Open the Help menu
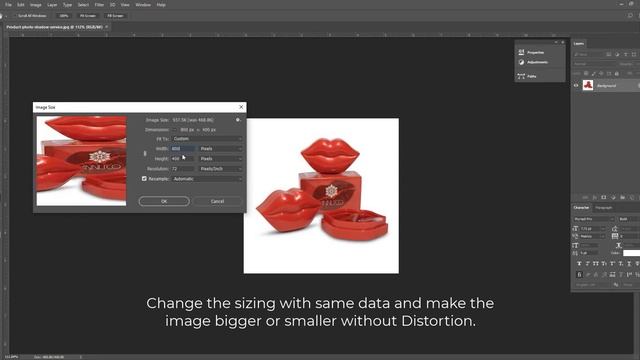 [161, 5]
